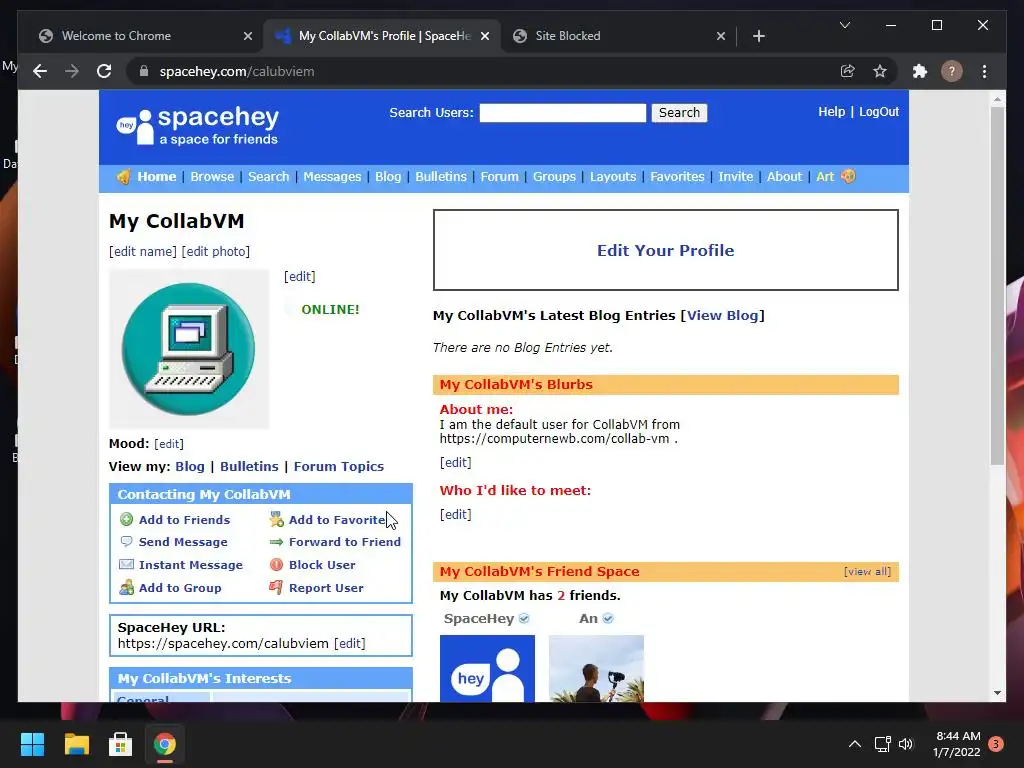Click the SpaceHey logo icon
Image resolution: width=1024 pixels, height=768 pixels.
tap(135, 127)
